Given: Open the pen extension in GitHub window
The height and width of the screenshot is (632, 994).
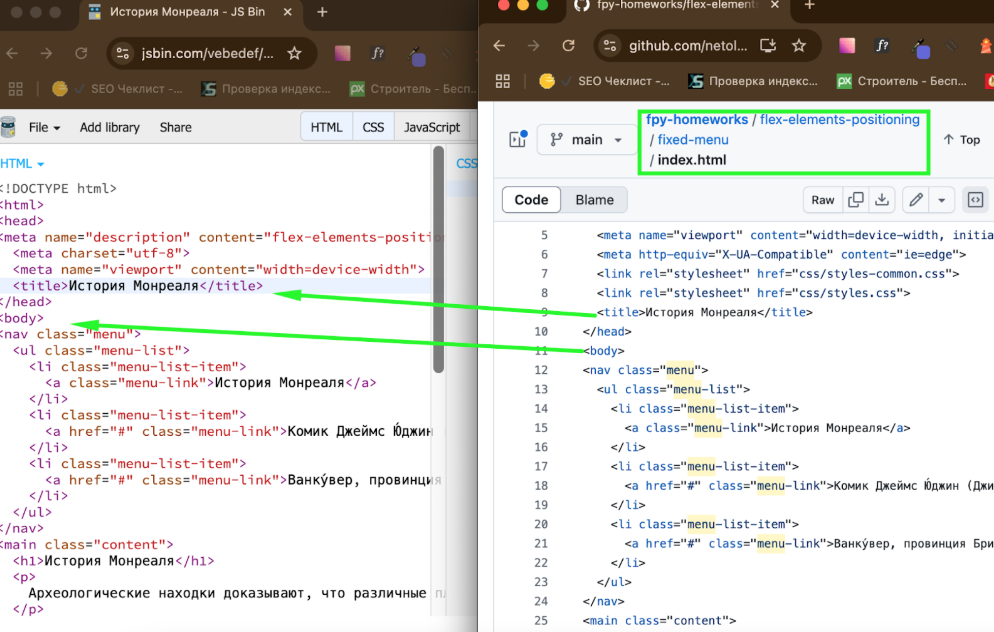Looking at the screenshot, I should click(x=920, y=48).
